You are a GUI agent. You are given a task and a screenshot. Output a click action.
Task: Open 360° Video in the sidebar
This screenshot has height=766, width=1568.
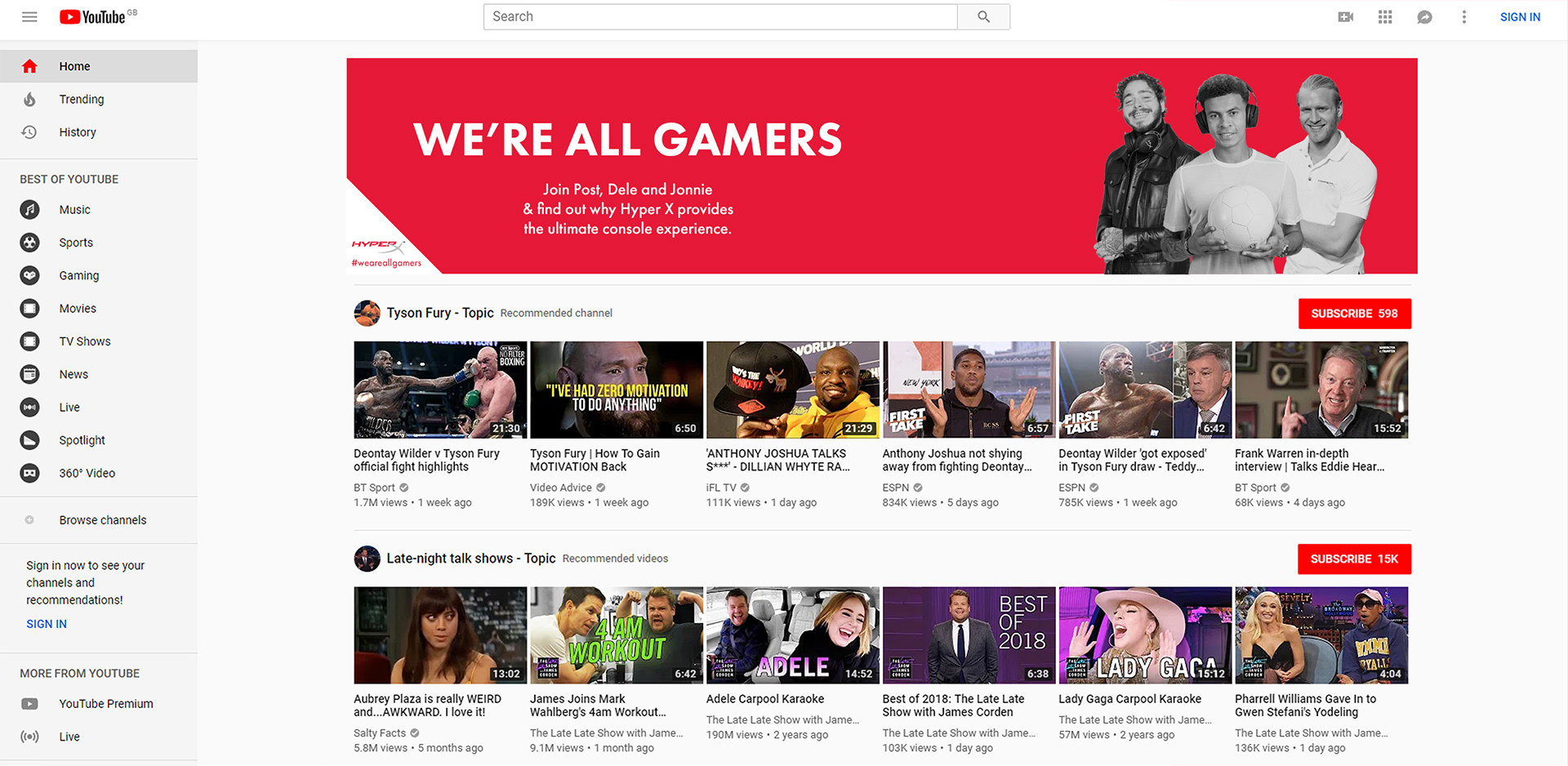[99, 473]
